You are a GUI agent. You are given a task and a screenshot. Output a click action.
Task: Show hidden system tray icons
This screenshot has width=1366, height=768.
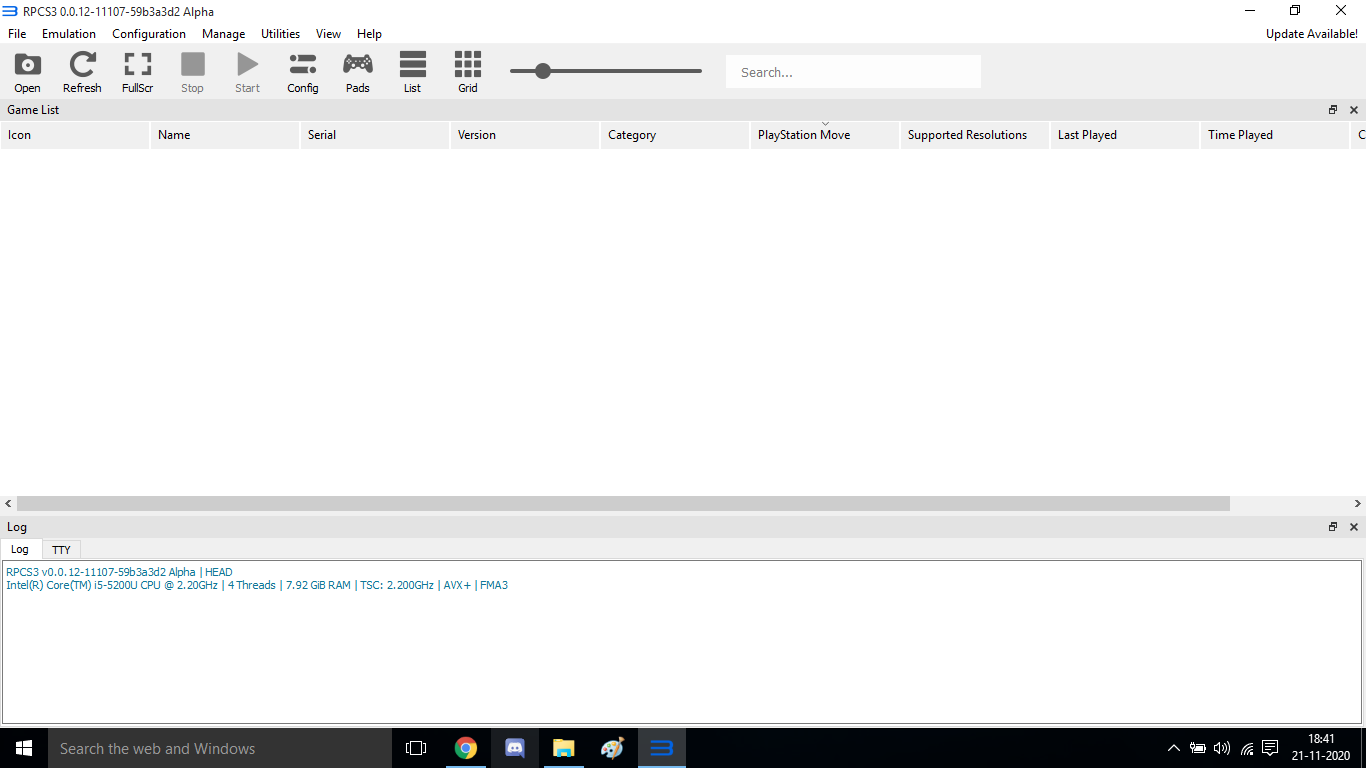click(1174, 748)
